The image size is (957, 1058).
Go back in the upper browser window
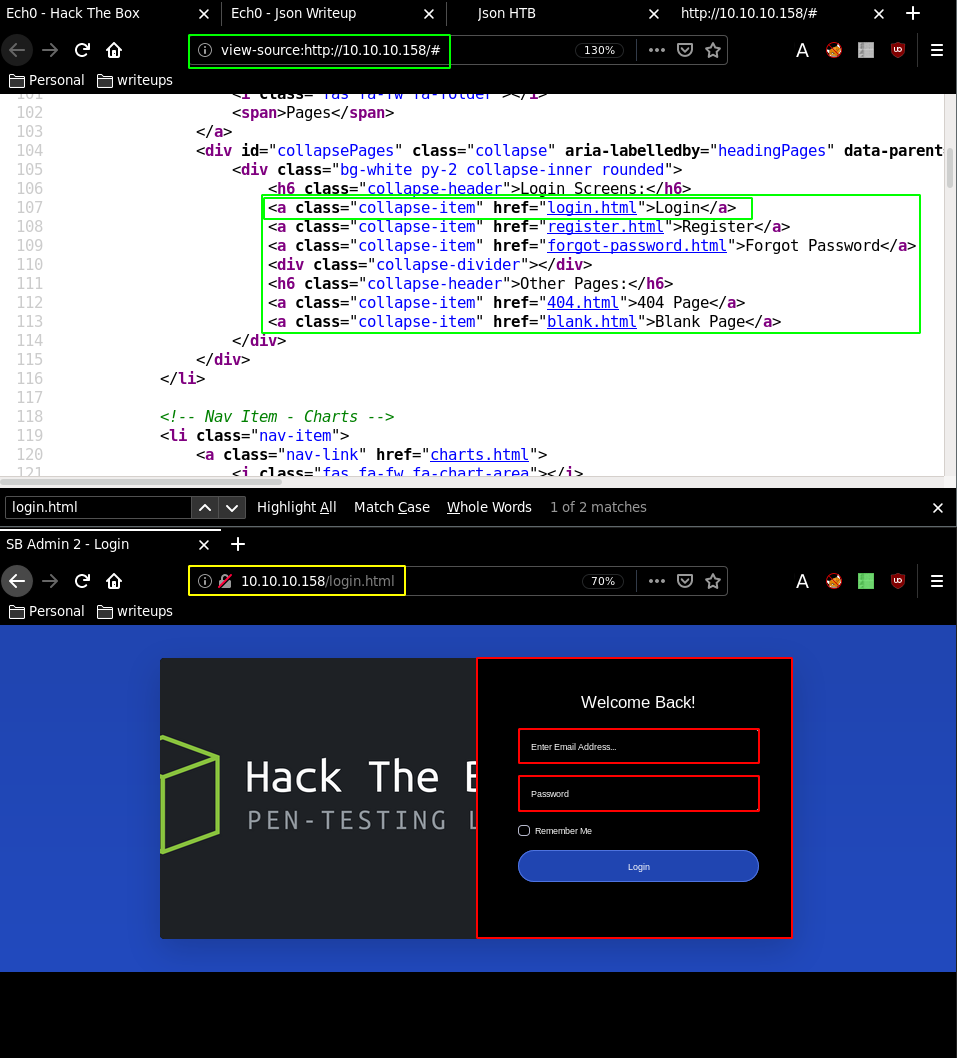17,50
